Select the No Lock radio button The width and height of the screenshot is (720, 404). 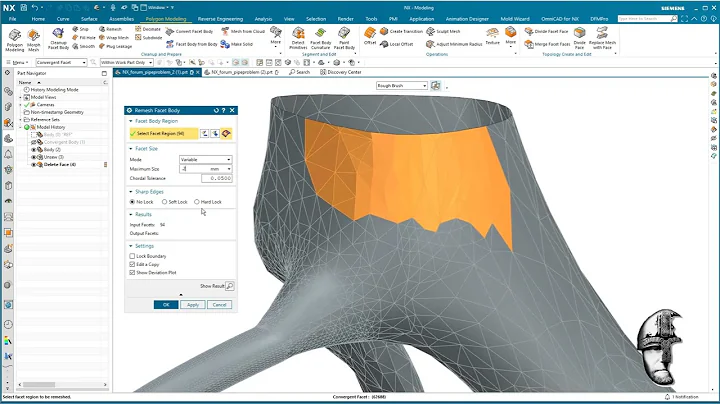click(x=132, y=202)
